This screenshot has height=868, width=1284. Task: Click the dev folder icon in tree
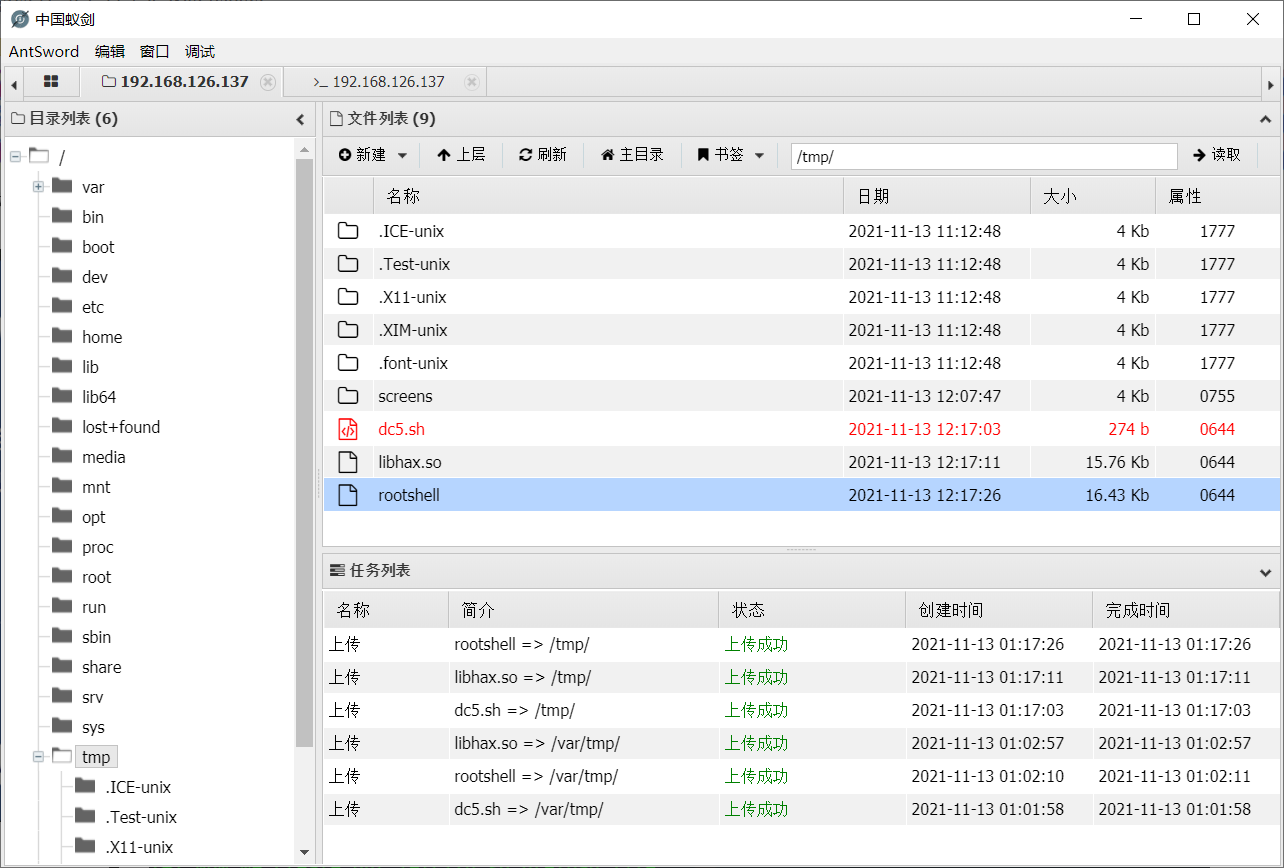click(x=62, y=276)
